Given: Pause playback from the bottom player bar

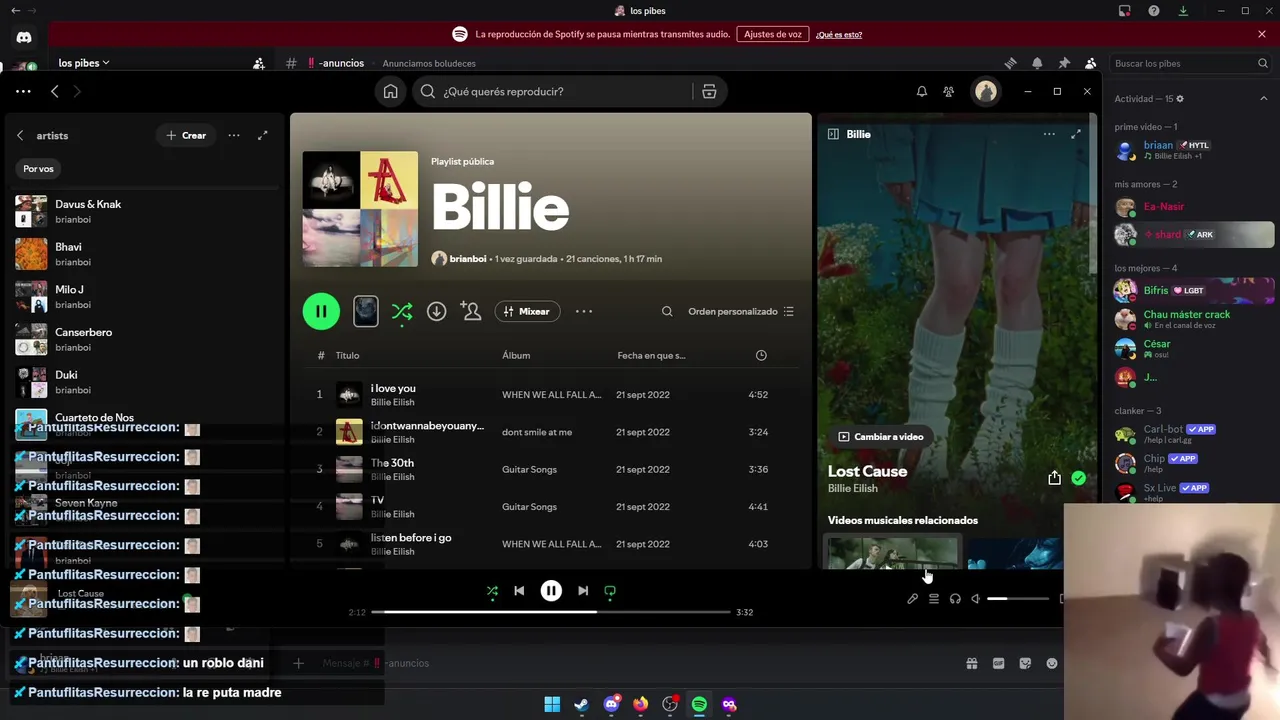Looking at the screenshot, I should point(551,591).
